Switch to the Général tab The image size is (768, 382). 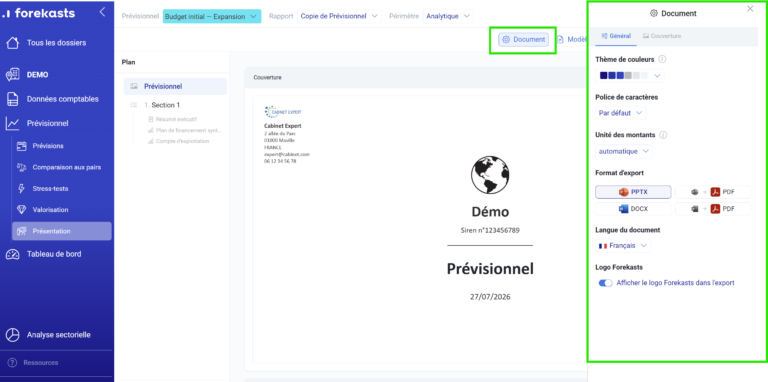tap(616, 36)
